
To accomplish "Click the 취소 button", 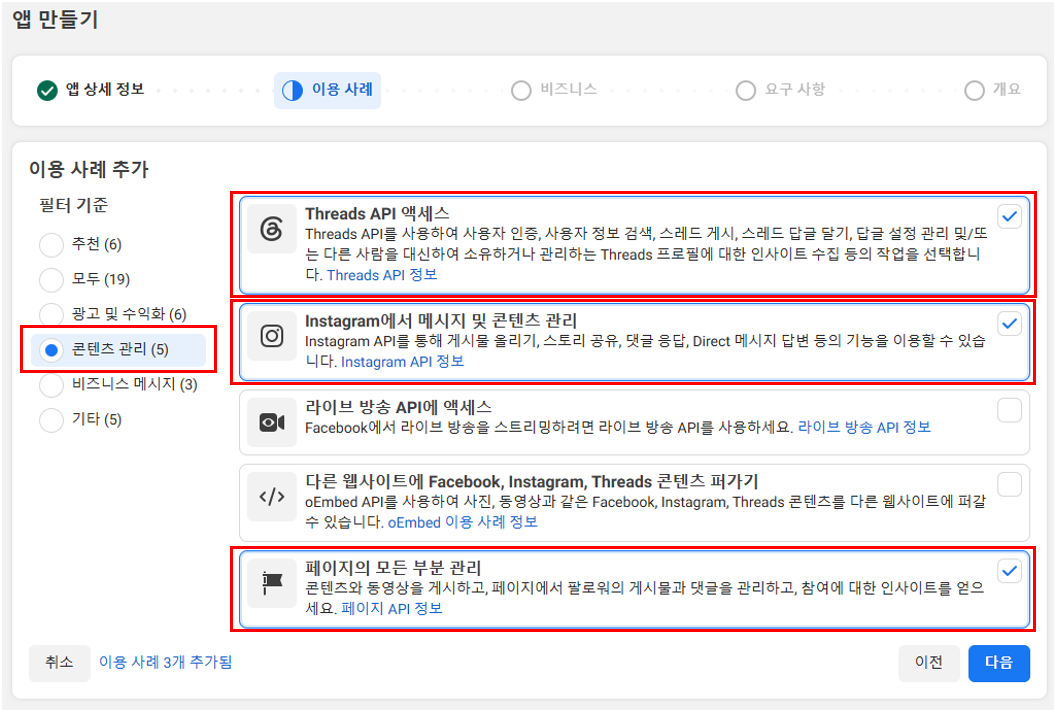I will [x=59, y=663].
